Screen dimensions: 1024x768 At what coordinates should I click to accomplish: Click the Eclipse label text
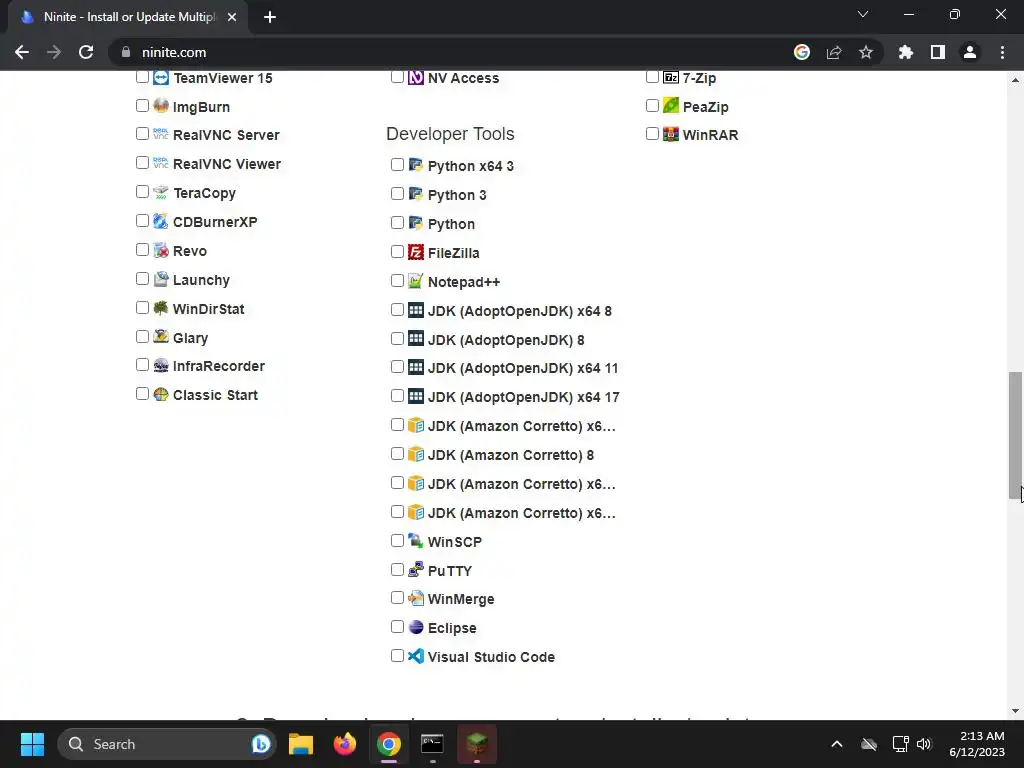click(452, 628)
